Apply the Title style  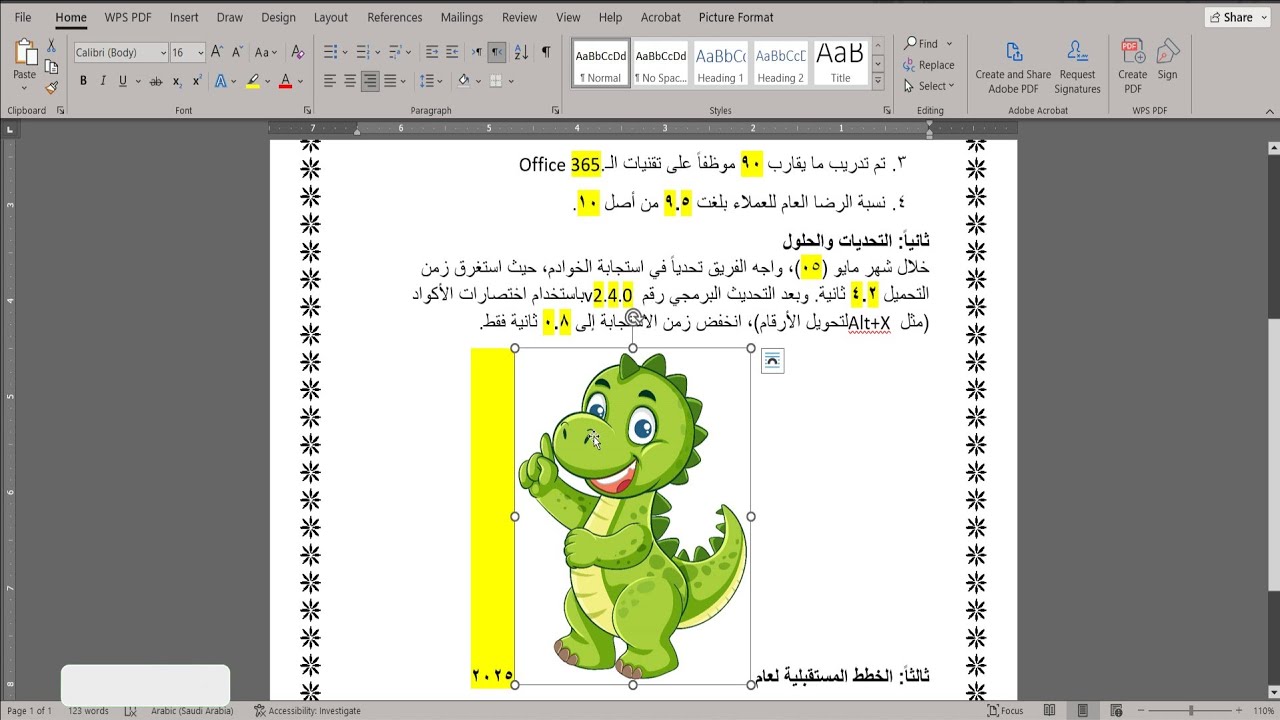point(840,63)
